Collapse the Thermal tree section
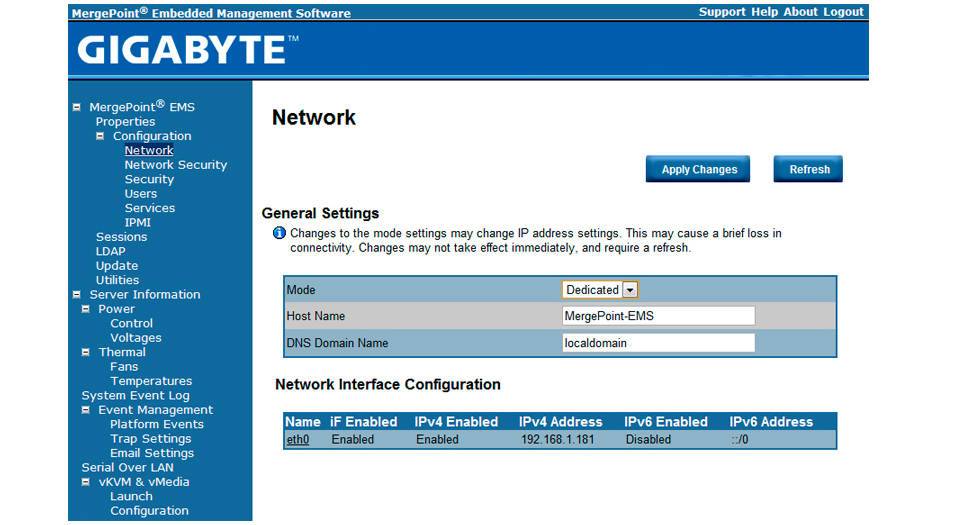Image resolution: width=960 pixels, height=525 pixels. click(86, 352)
